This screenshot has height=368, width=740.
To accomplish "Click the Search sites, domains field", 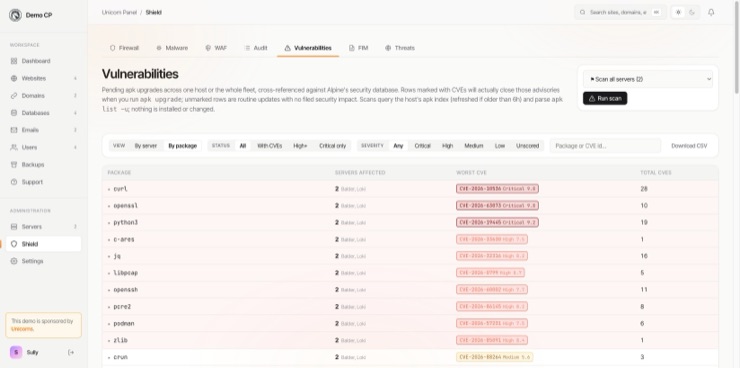I will pyautogui.click(x=620, y=12).
